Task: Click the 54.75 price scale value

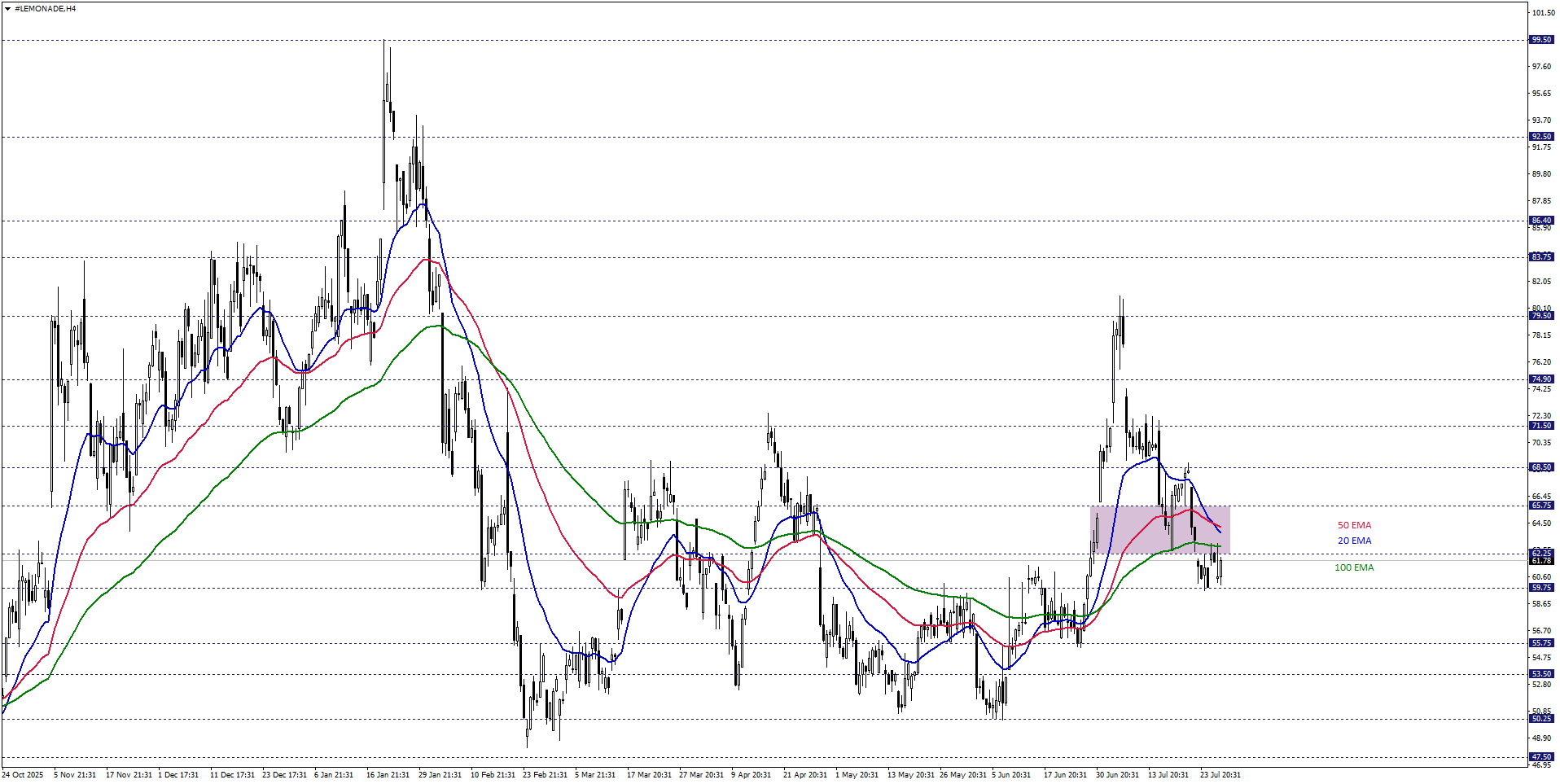Action: click(1541, 658)
